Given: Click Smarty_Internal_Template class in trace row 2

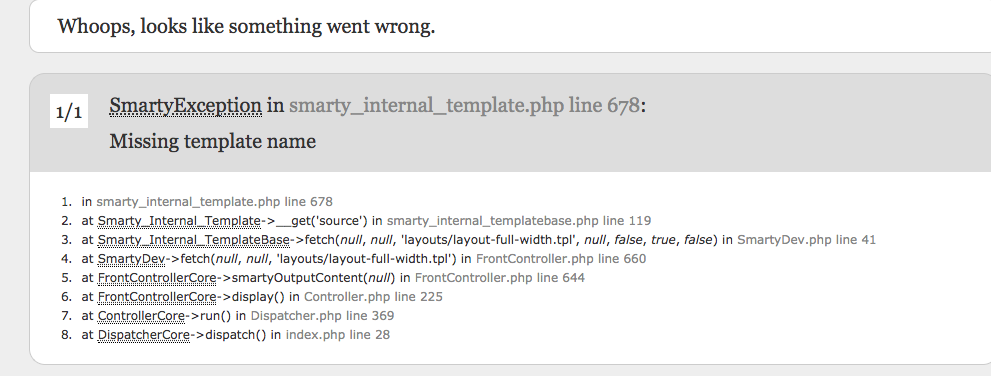Looking at the screenshot, I should tap(179, 221).
